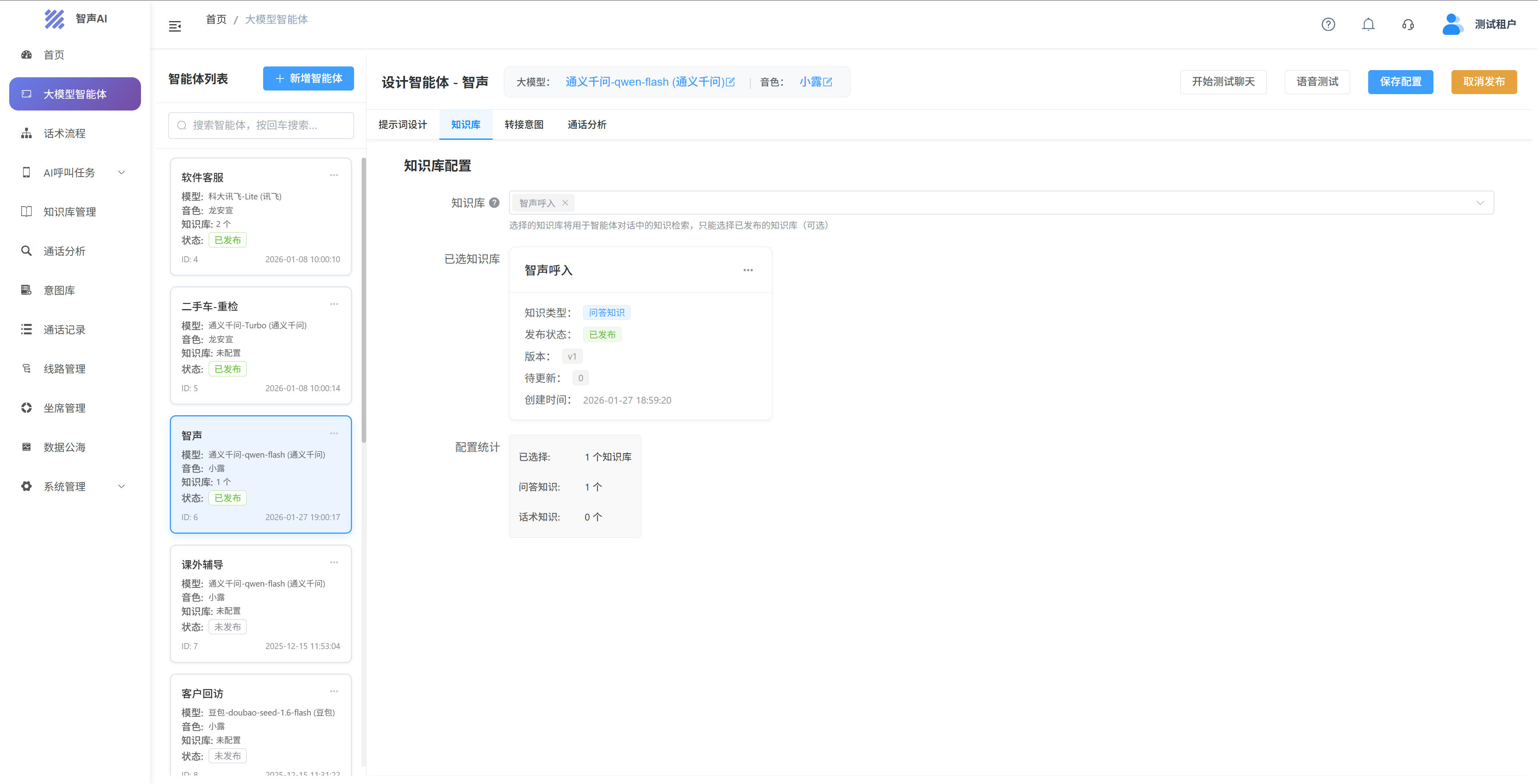Click the agent list vertical scrollbar
This screenshot has height=784, width=1538.
[x=364, y=299]
